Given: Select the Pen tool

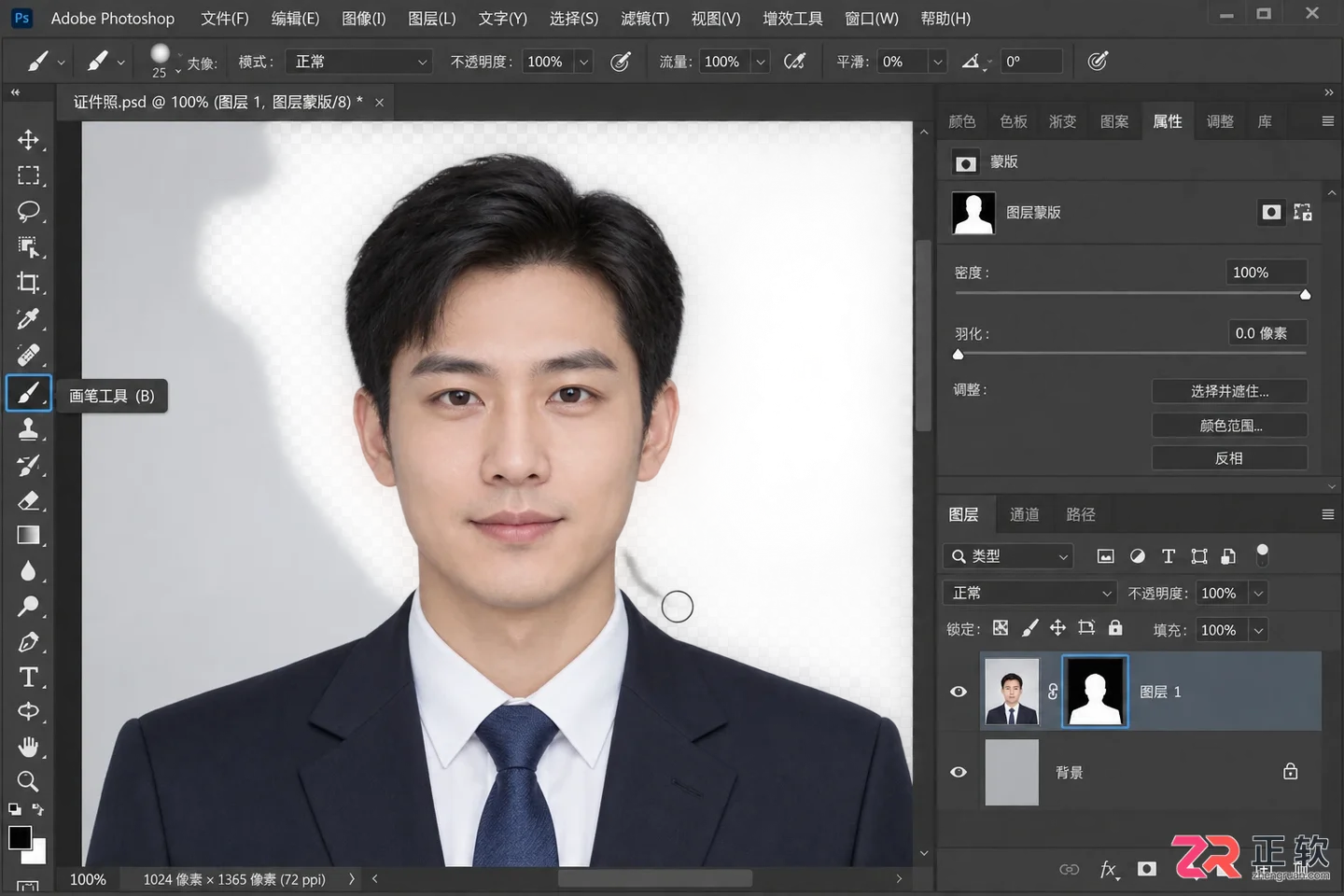Looking at the screenshot, I should point(28,642).
